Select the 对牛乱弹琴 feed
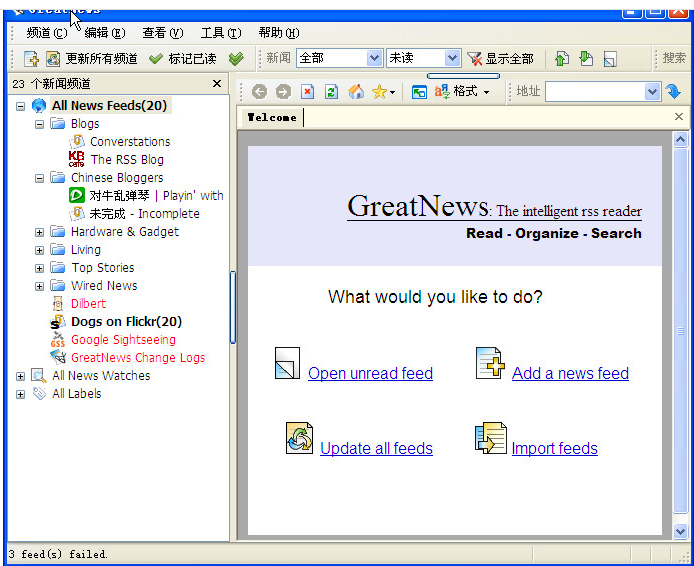The image size is (694, 566). coord(156,196)
